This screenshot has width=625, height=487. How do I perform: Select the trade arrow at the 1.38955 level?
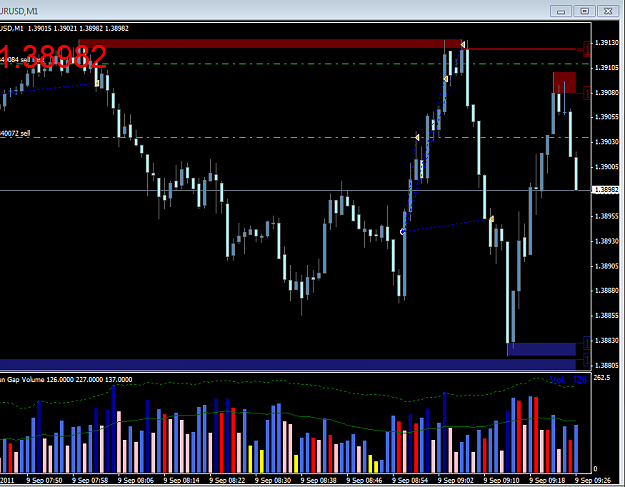click(x=491, y=219)
